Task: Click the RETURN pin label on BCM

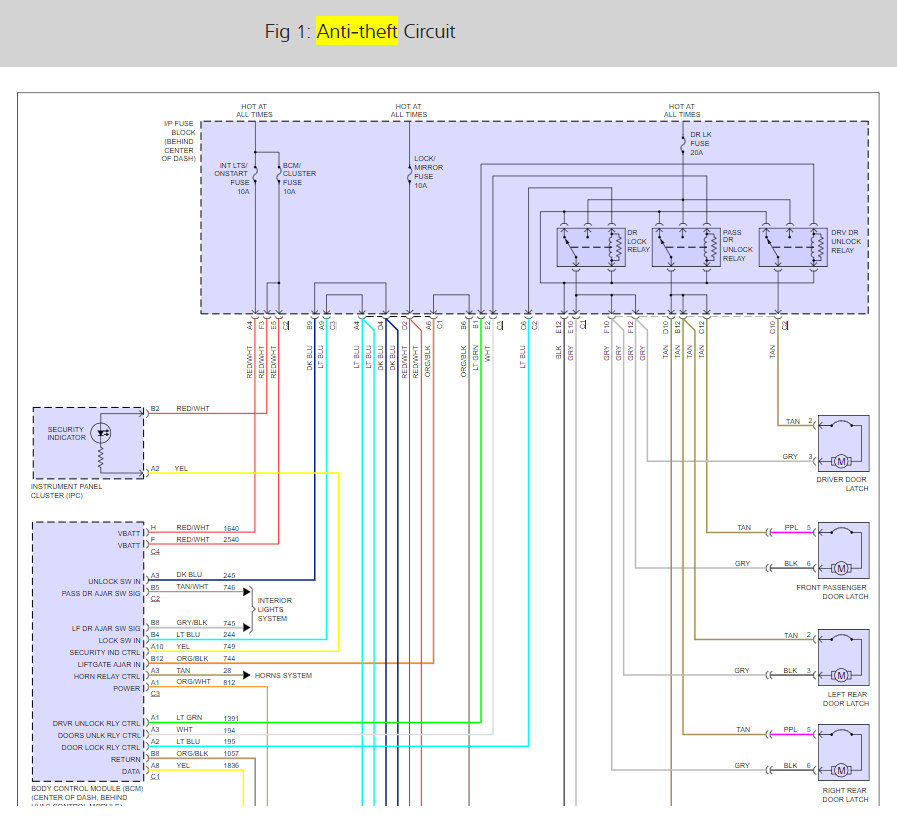Action: click(x=125, y=760)
